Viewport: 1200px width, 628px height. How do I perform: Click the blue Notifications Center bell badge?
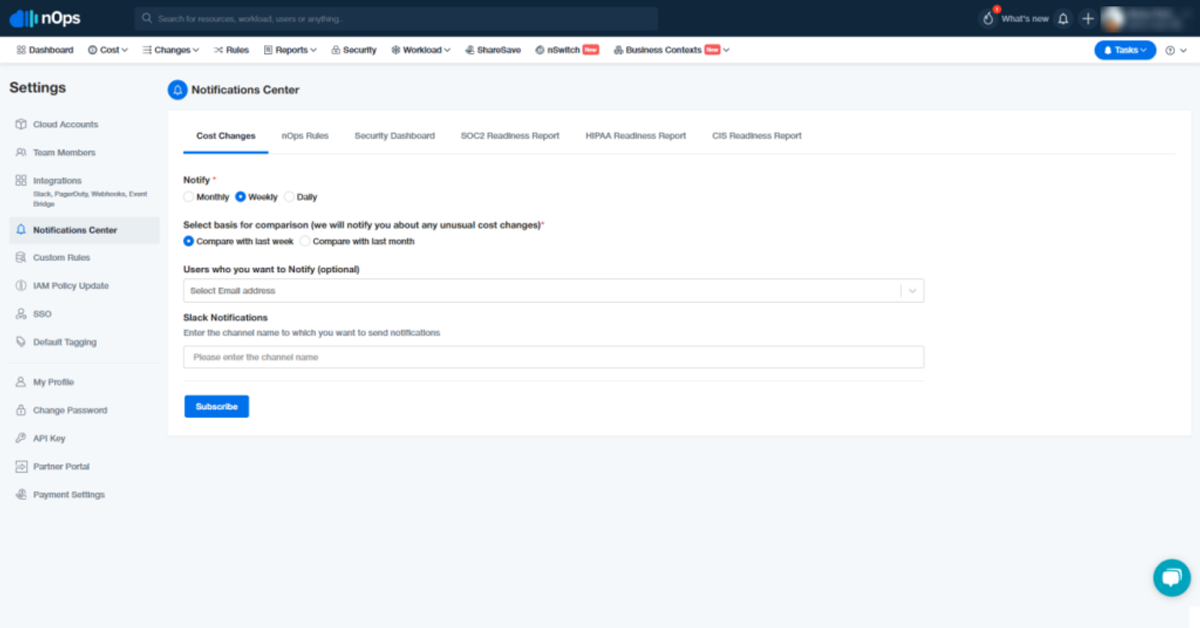pyautogui.click(x=177, y=90)
